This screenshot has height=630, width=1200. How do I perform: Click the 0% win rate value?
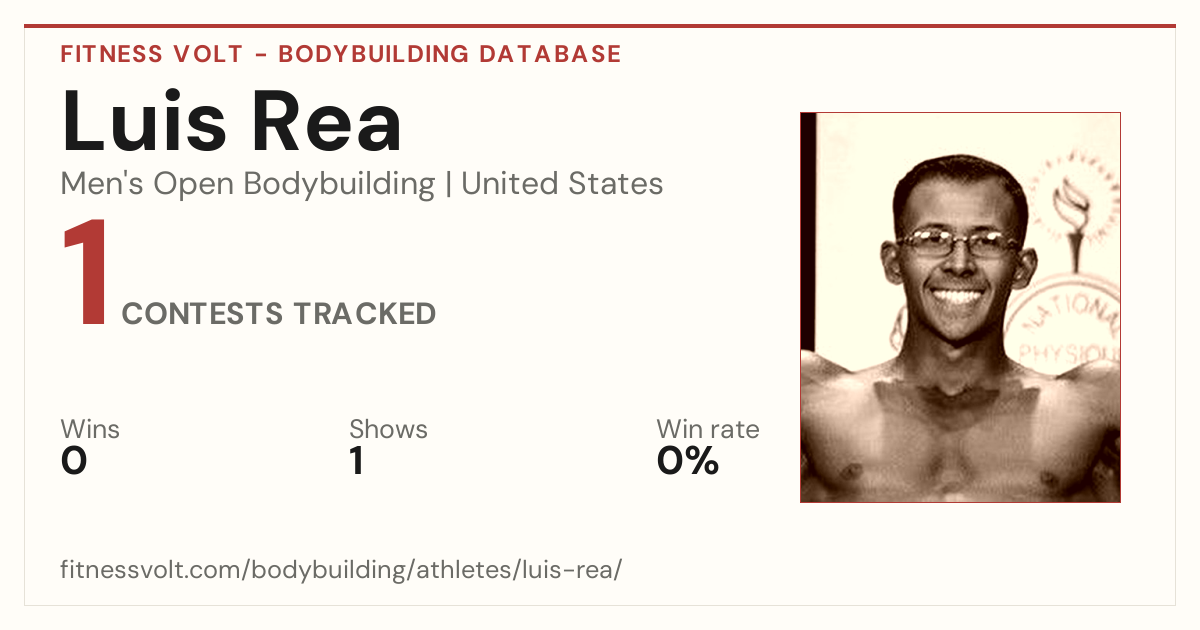pos(688,461)
